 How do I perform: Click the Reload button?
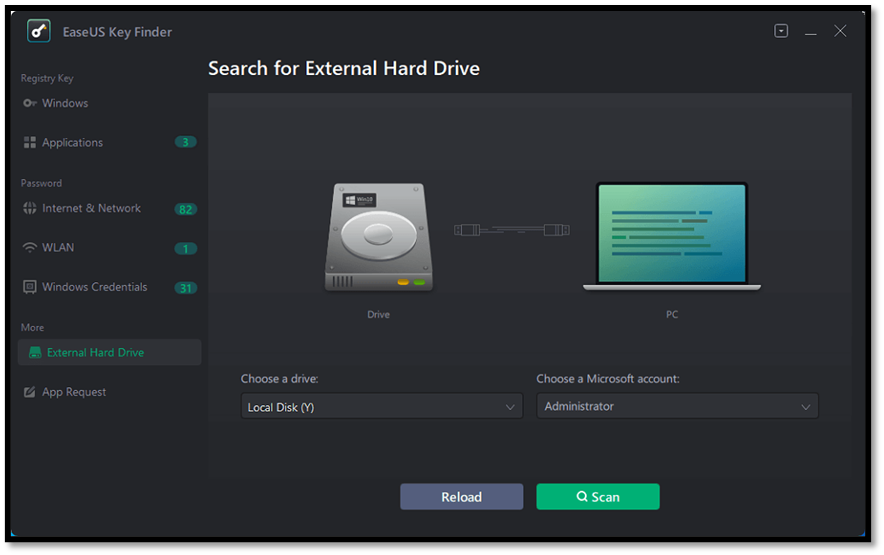click(462, 496)
